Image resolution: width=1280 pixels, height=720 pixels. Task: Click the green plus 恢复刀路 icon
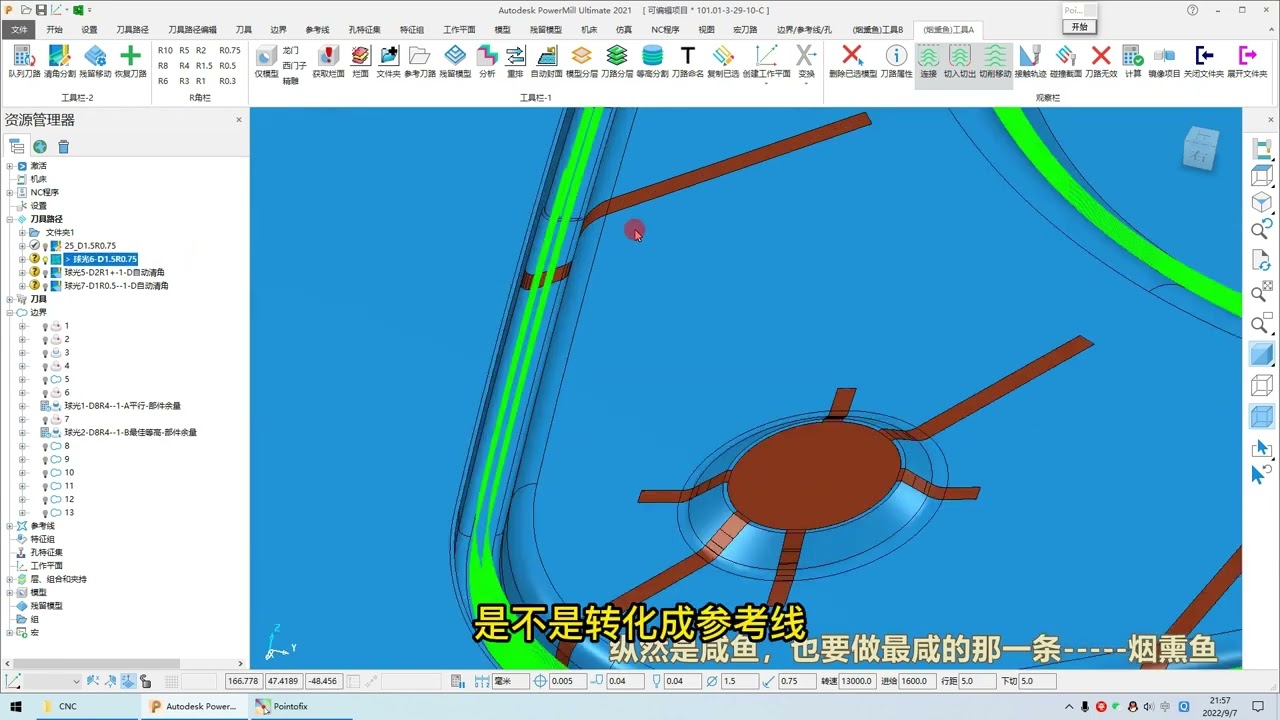[130, 61]
